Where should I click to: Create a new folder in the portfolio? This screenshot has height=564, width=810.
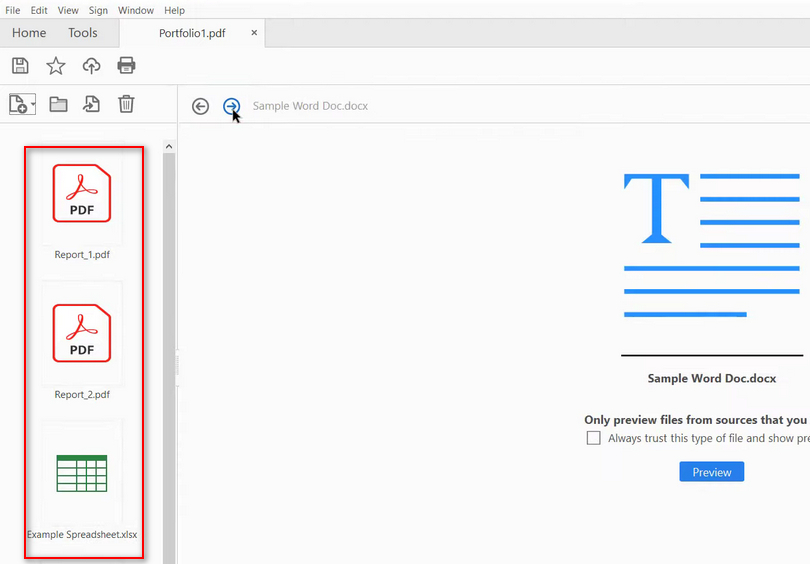[x=58, y=104]
